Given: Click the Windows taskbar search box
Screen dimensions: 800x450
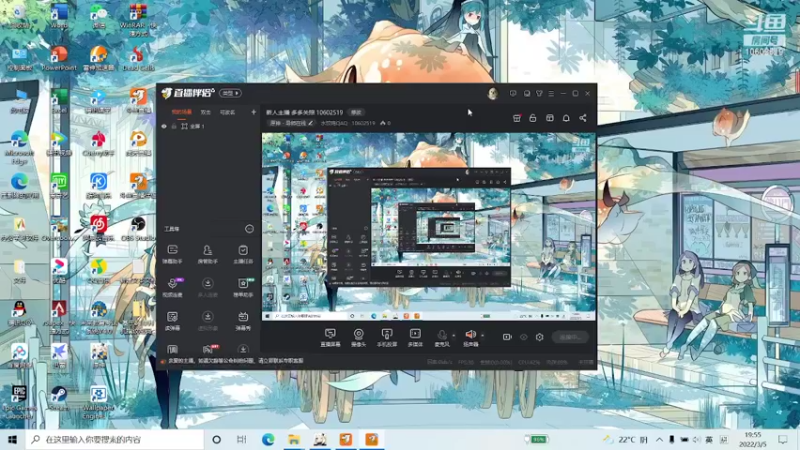Looking at the screenshot, I should pyautogui.click(x=114, y=439).
